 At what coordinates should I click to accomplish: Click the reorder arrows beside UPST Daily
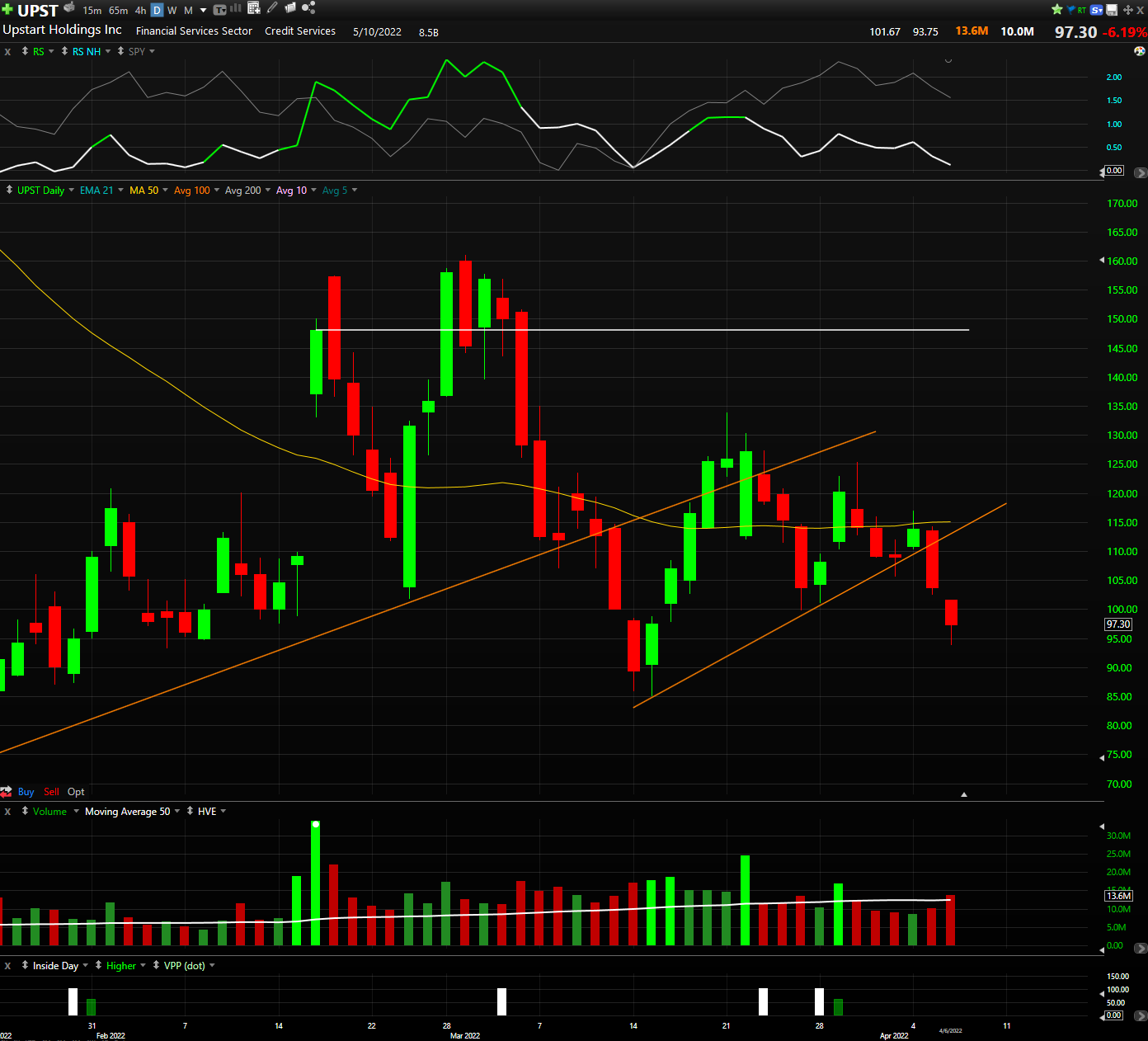click(x=9, y=190)
